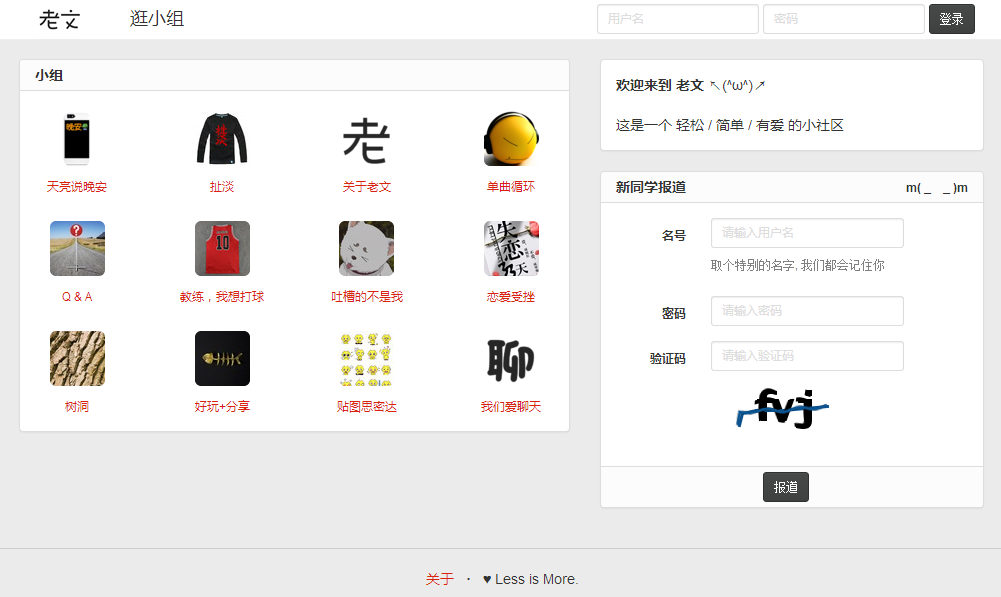Click the red basketball jersey icon
Screen dimensions: 1001x597
click(222, 248)
